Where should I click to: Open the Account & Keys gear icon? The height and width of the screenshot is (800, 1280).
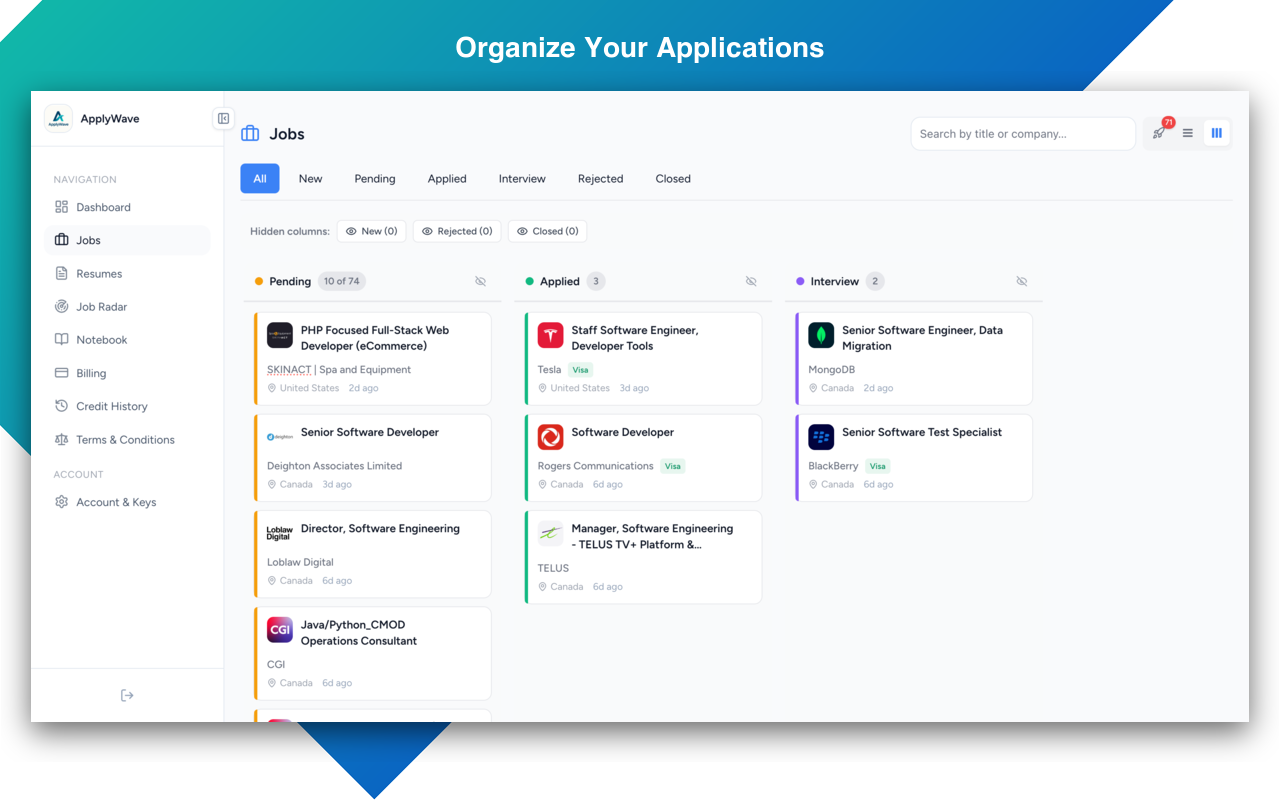point(62,502)
